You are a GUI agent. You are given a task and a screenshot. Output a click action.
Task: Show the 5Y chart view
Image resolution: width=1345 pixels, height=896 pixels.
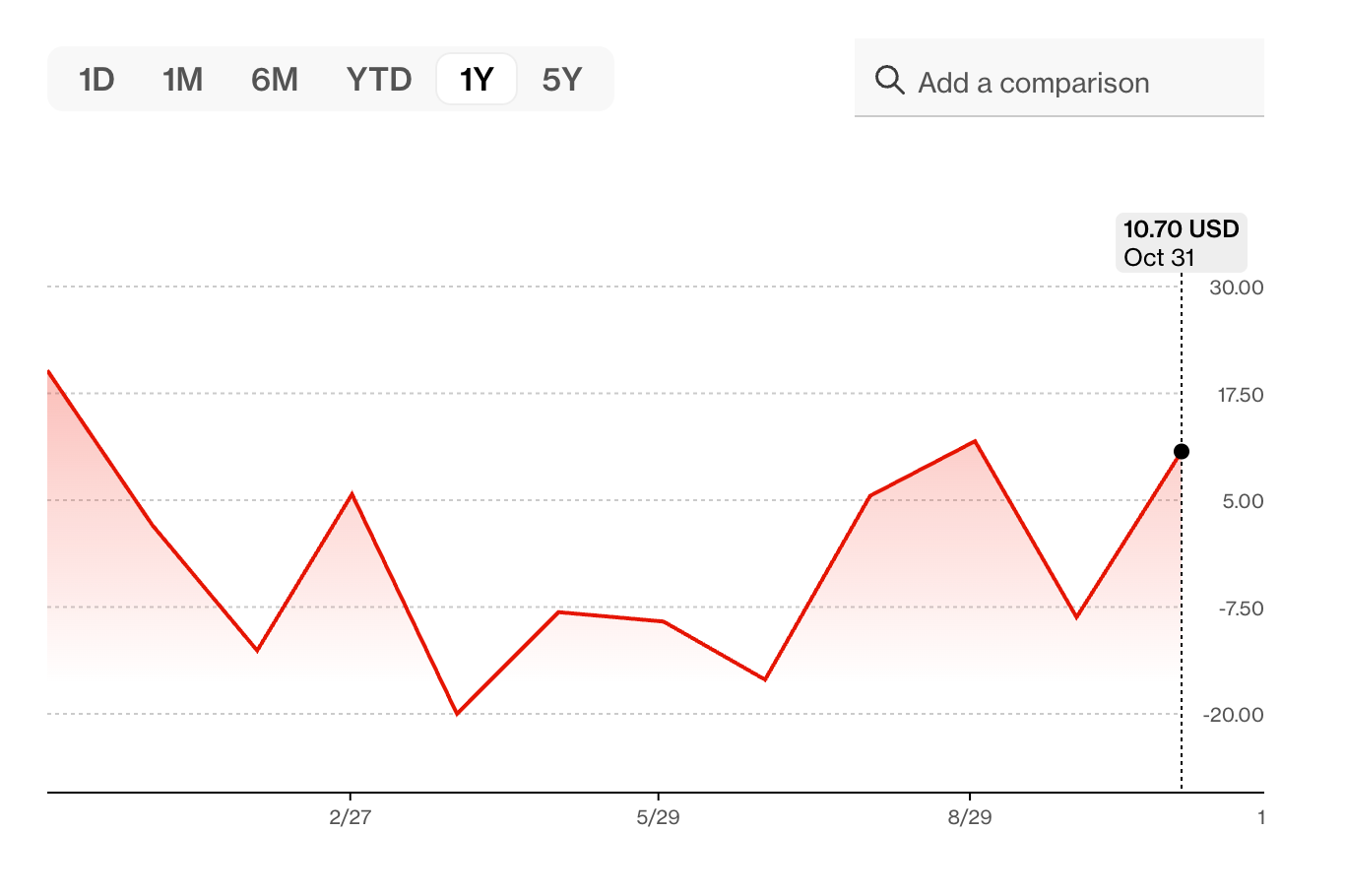pyautogui.click(x=563, y=79)
